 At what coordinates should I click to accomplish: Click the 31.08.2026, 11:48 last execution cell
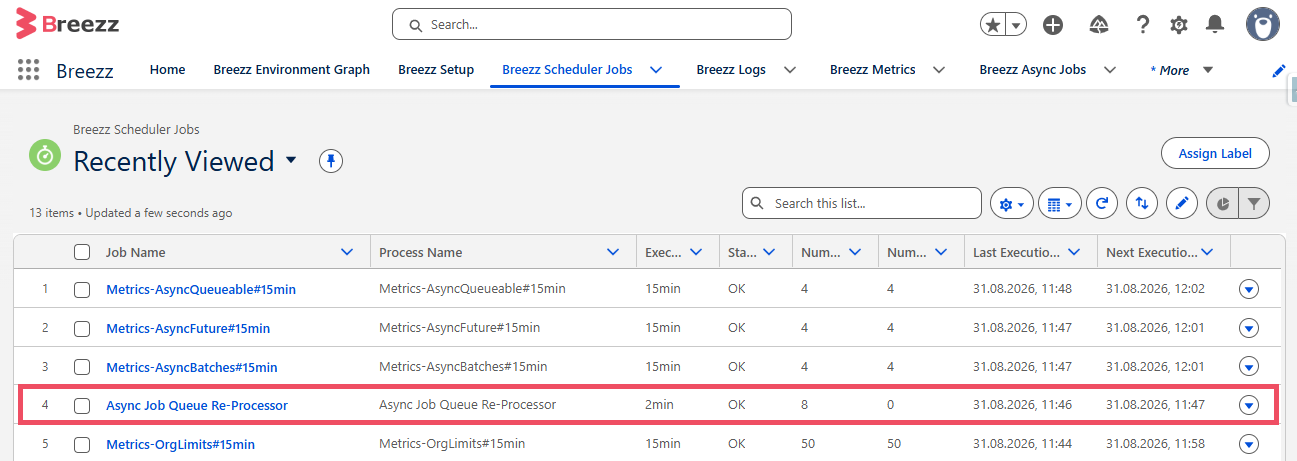(1022, 289)
